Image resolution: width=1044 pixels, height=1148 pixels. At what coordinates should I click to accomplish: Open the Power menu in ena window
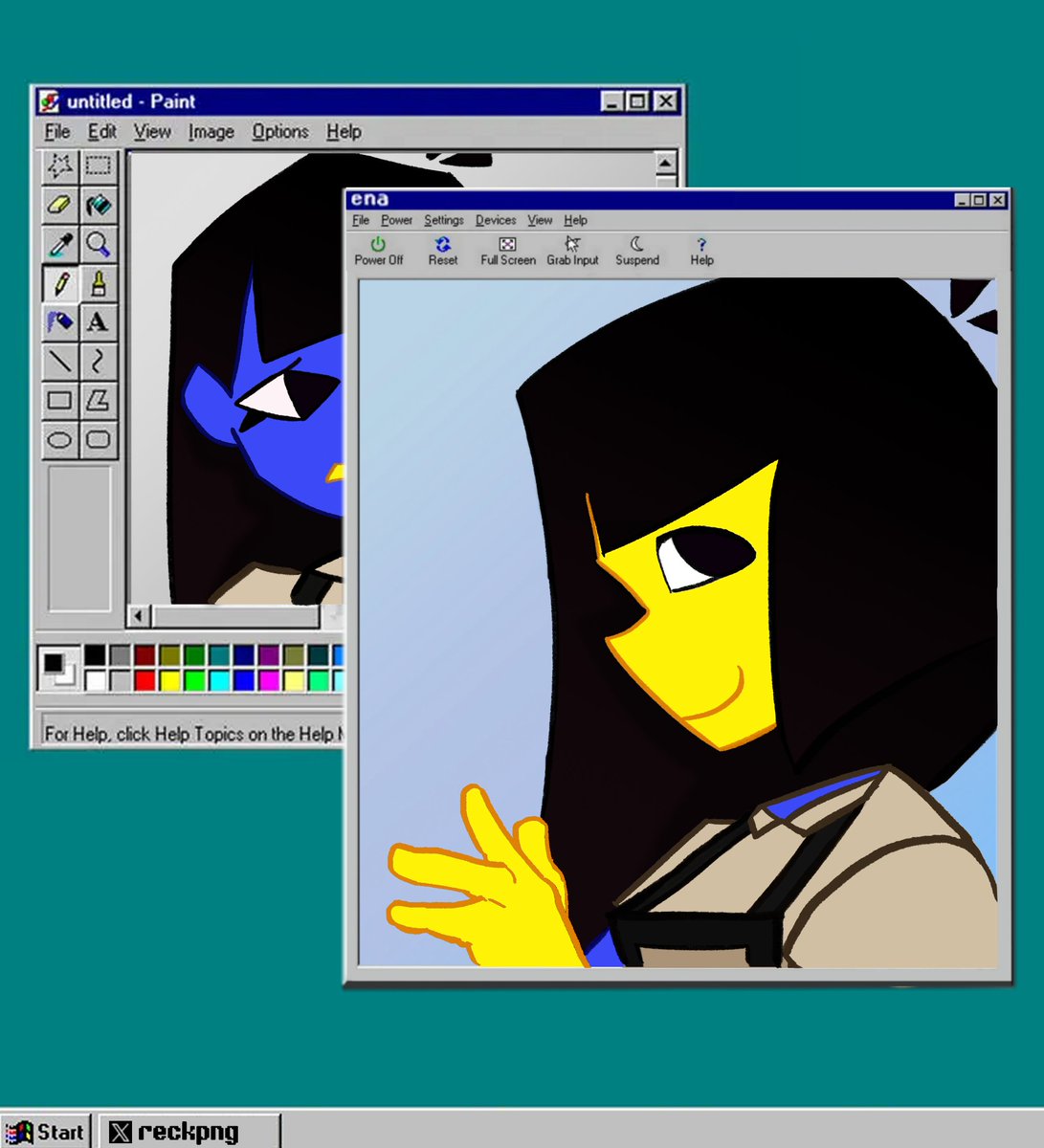[396, 220]
